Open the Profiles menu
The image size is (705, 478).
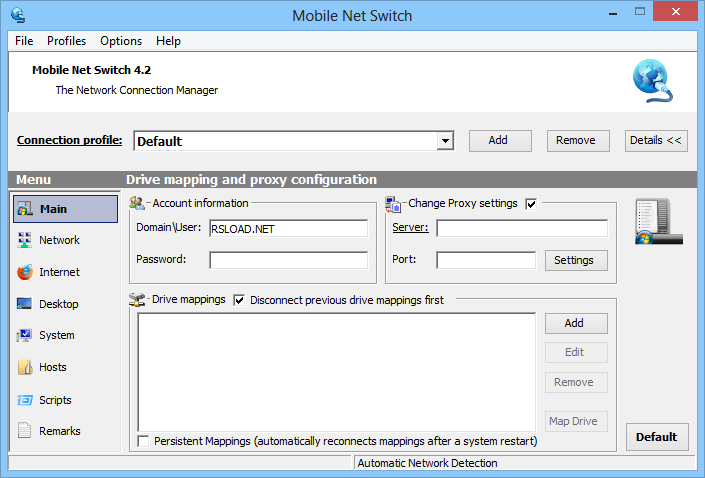[x=67, y=41]
